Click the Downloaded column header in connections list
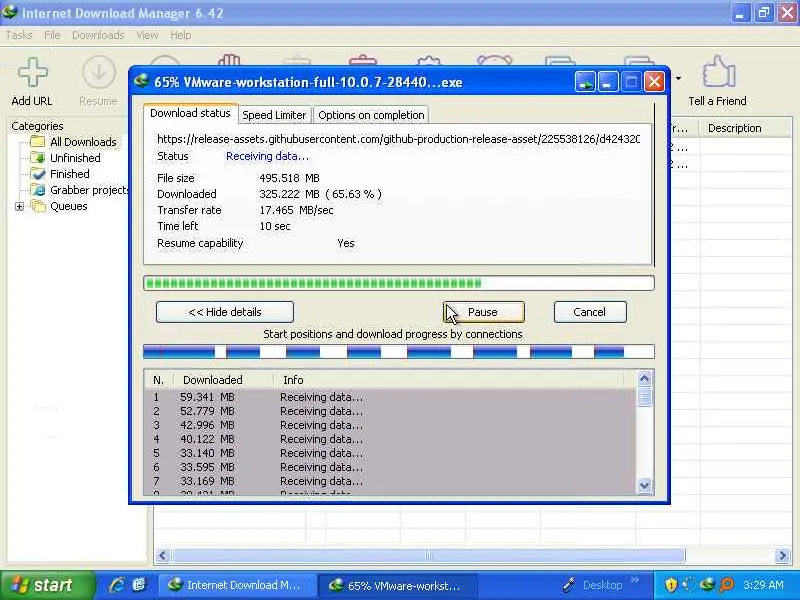Viewport: 800px width, 600px height. pos(222,380)
